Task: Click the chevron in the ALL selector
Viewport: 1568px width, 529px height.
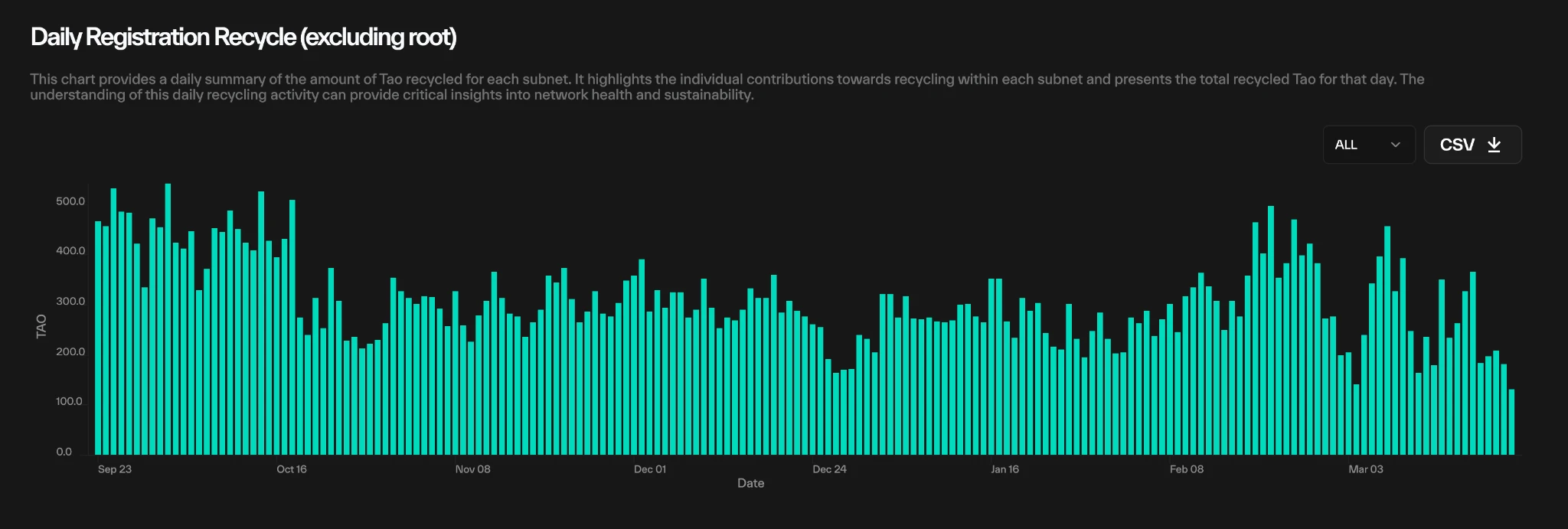Action: tap(1395, 145)
